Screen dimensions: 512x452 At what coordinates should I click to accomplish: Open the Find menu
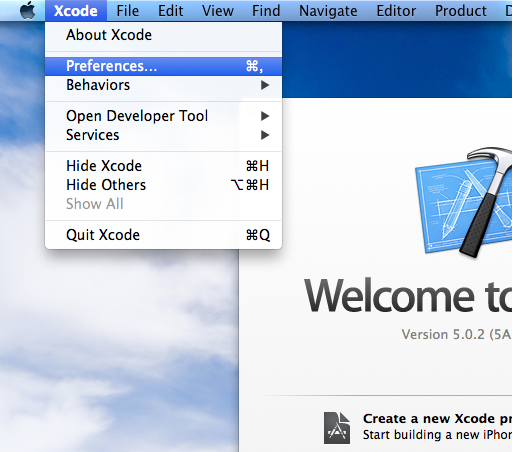[266, 11]
